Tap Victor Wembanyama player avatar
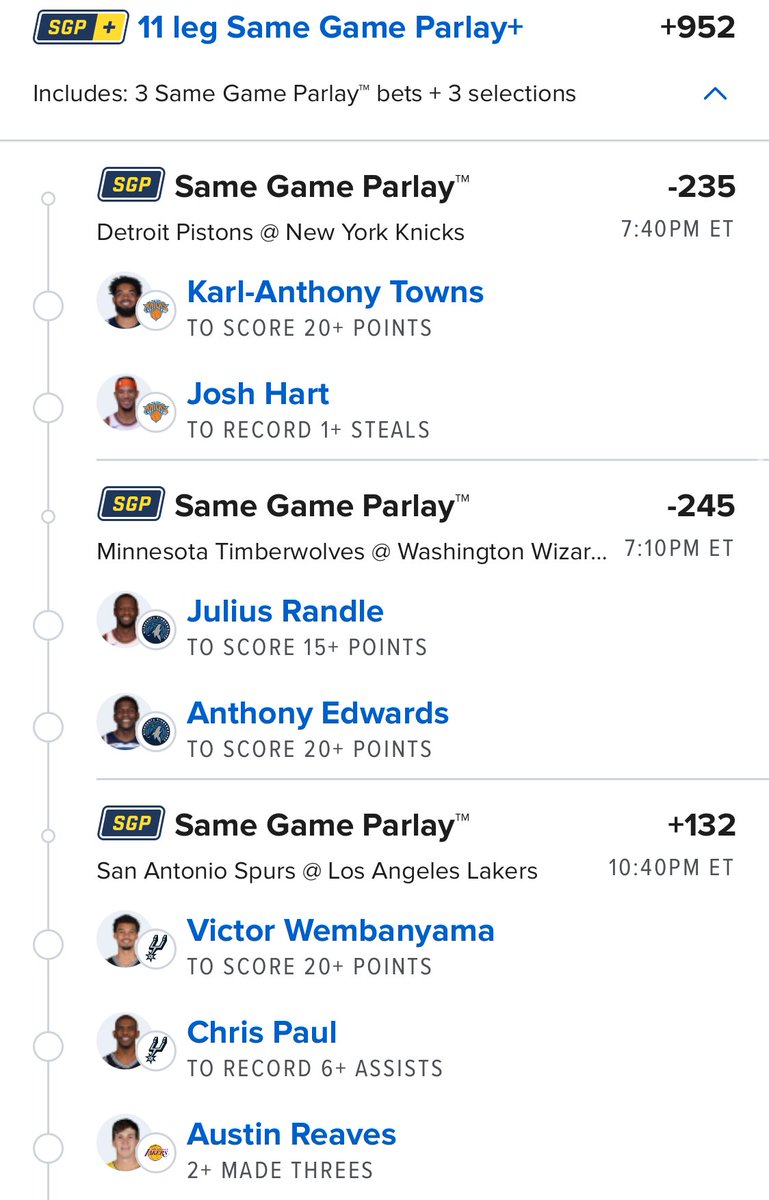Viewport: 769px width, 1200px height. pos(125,939)
